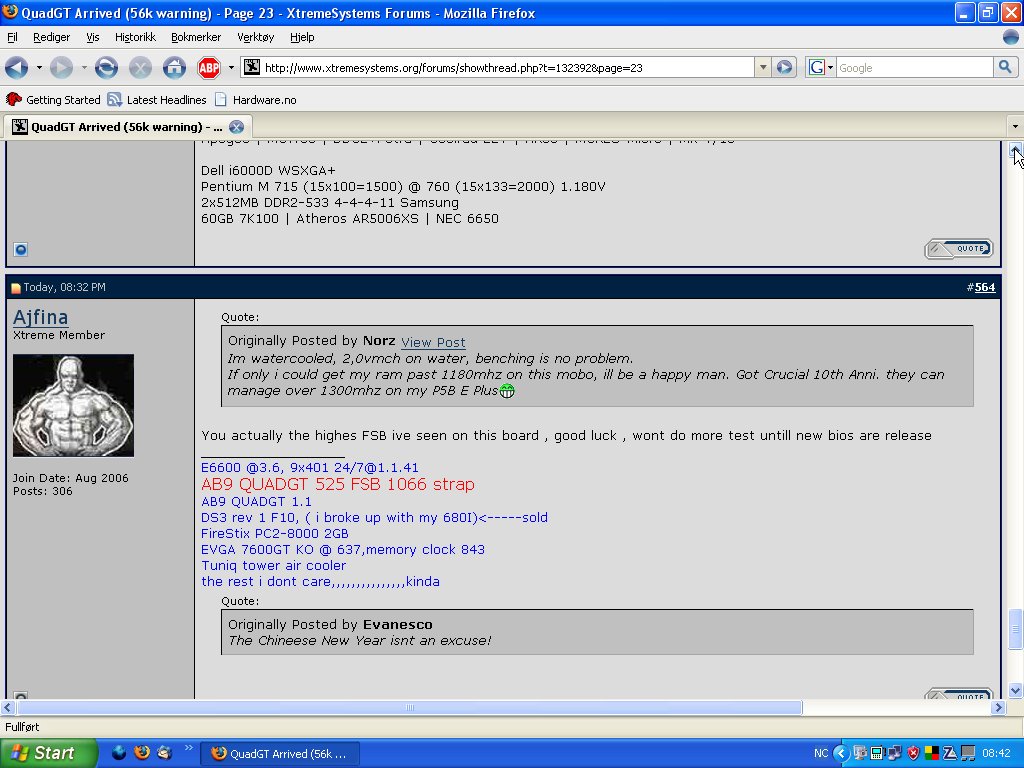The image size is (1024, 768).
Task: Click the grey monitor tray icon
Action: click(968, 753)
